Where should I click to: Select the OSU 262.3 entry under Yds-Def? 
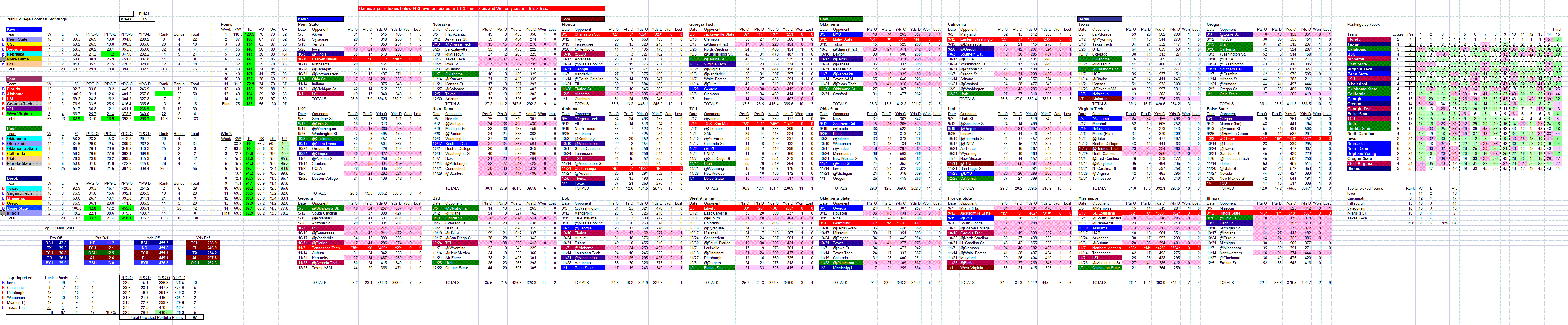203,263
